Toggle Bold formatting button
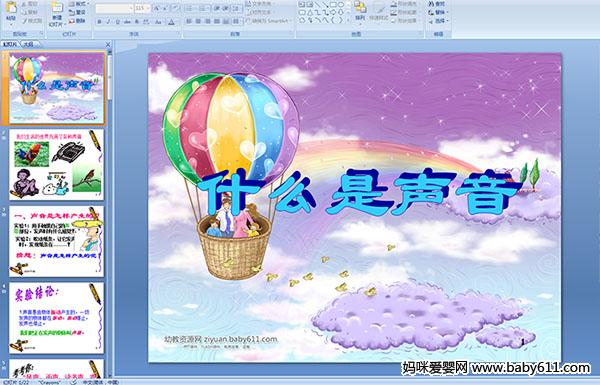Screen dimensions: 600x385 click(x=100, y=22)
